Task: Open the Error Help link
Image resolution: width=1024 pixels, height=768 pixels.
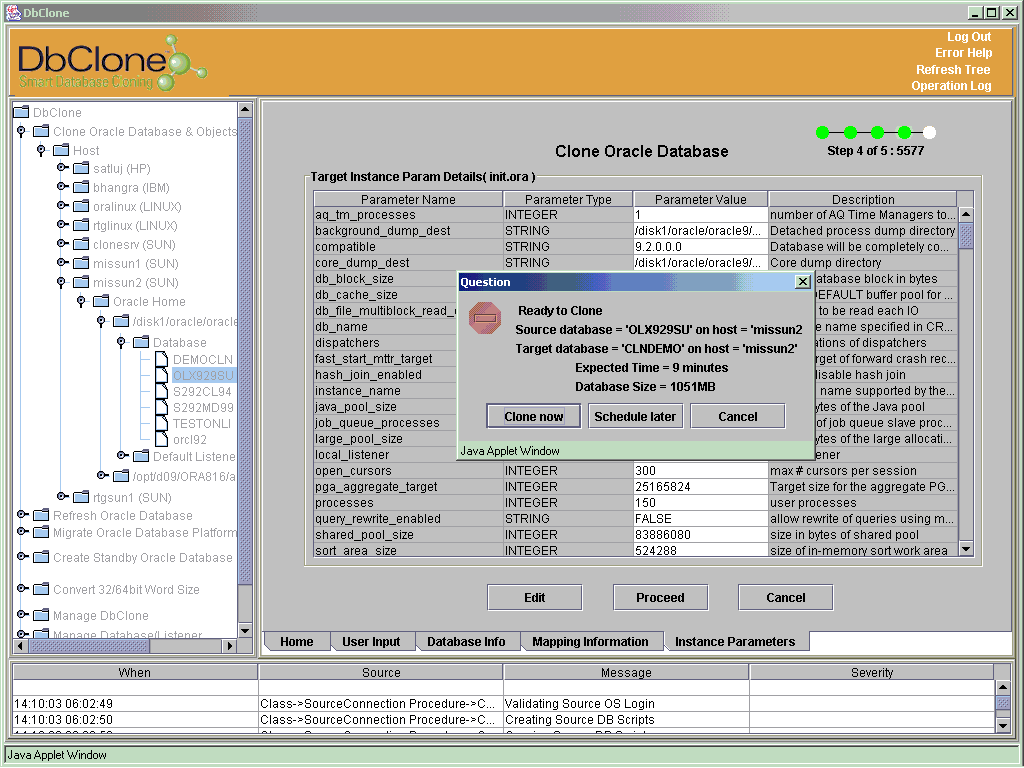Action: [963, 53]
